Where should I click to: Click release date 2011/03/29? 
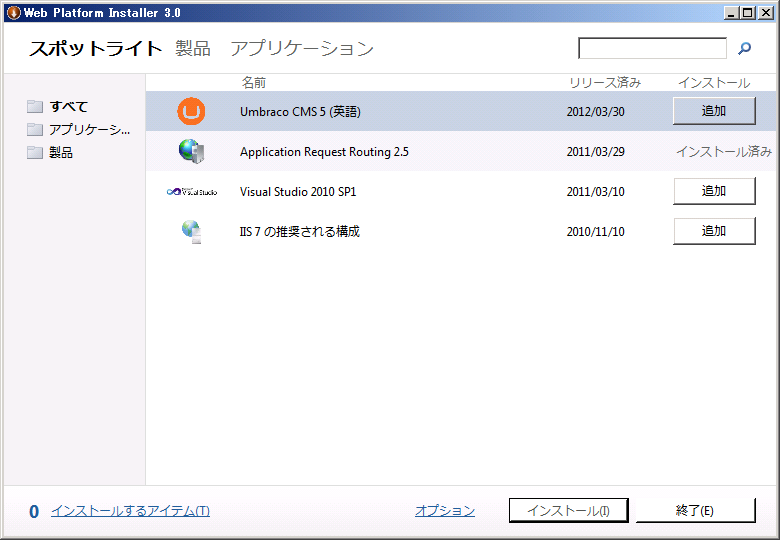tap(595, 152)
